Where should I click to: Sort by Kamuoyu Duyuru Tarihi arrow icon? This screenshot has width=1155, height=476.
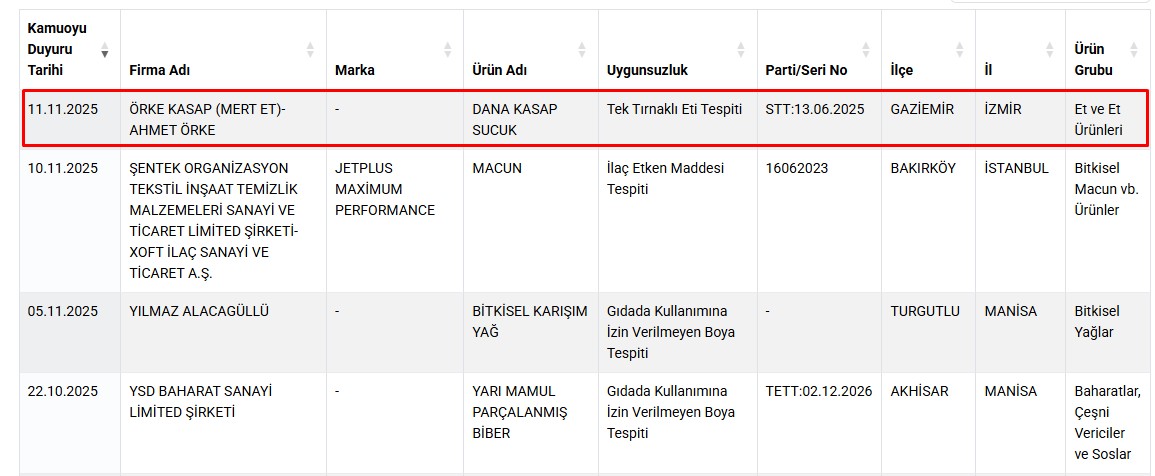pyautogui.click(x=105, y=50)
